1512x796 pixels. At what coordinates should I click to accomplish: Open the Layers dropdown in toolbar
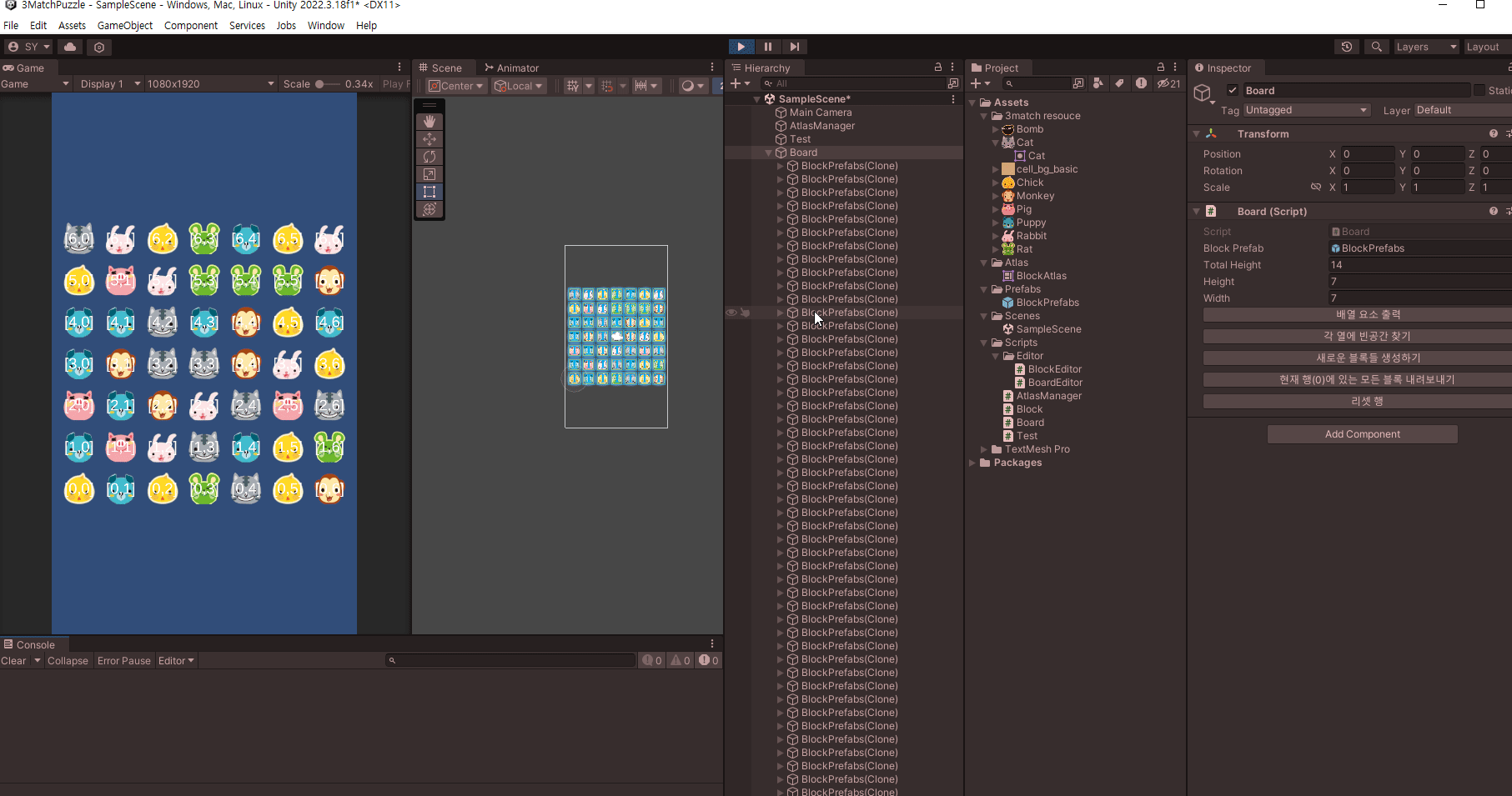click(x=1427, y=47)
